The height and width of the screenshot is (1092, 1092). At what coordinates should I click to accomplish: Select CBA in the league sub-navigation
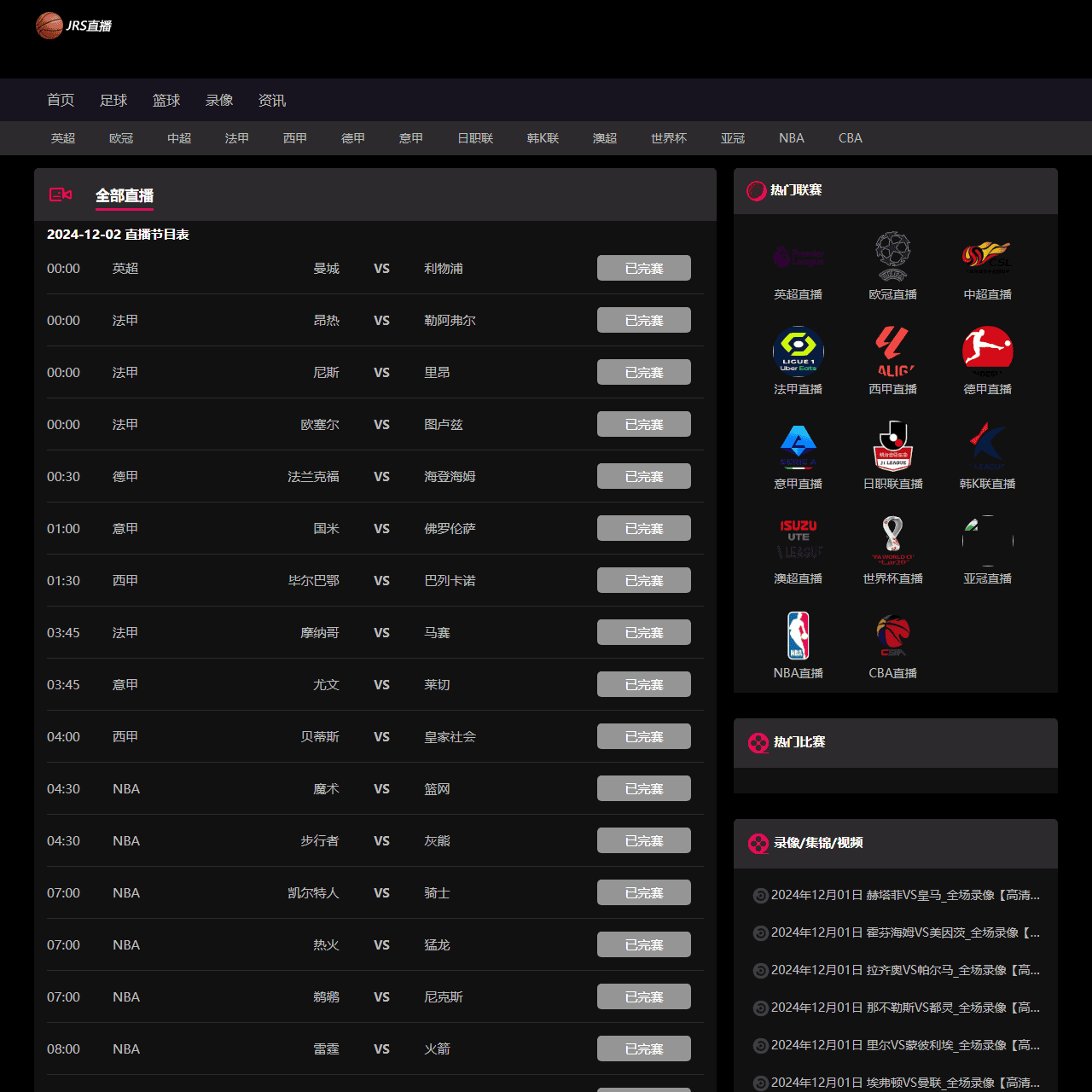(851, 138)
